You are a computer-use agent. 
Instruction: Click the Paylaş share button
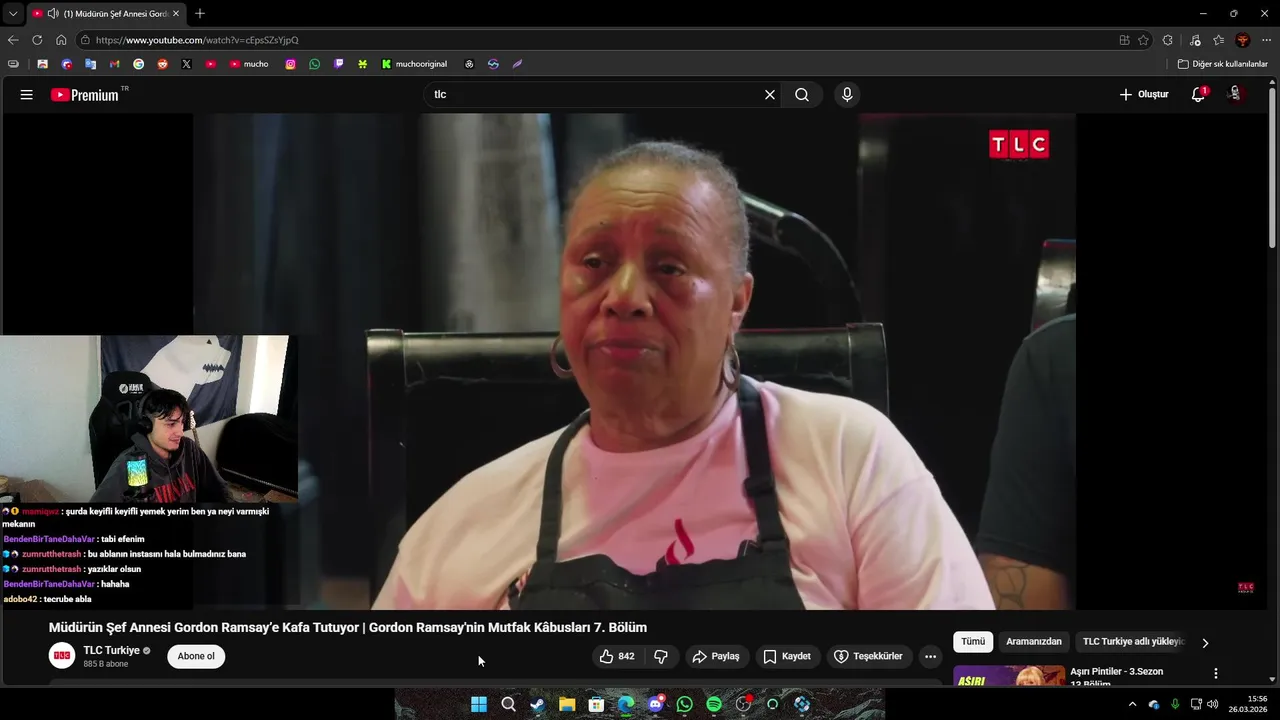[716, 657]
